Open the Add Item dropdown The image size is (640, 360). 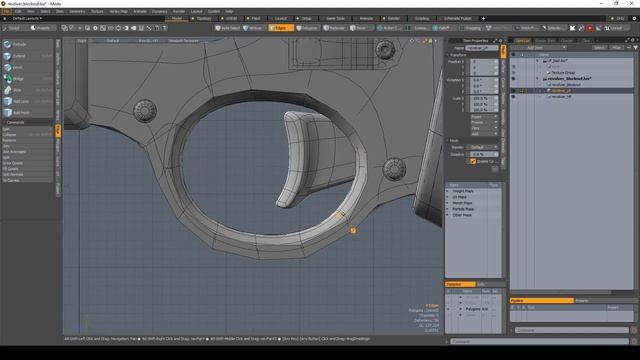(x=538, y=48)
